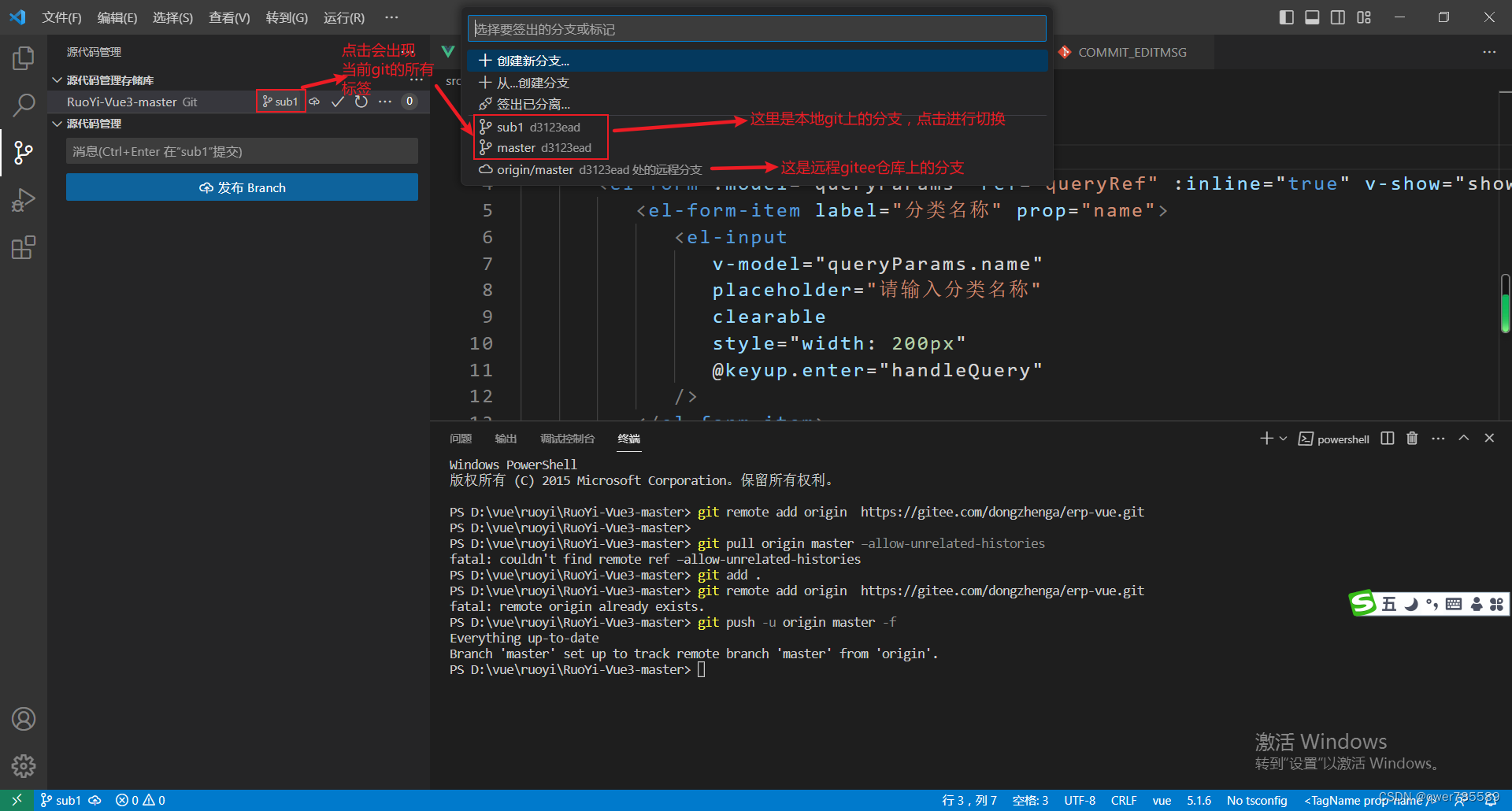Open the 转到(G) menu

coord(287,17)
